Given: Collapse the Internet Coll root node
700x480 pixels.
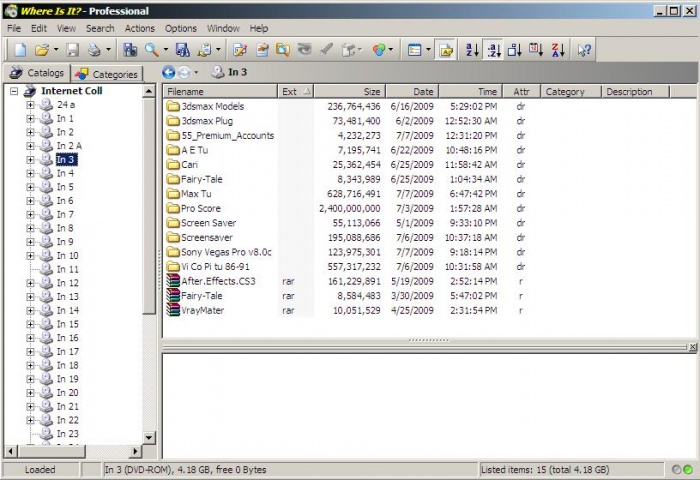Looking at the screenshot, I should point(14,91).
